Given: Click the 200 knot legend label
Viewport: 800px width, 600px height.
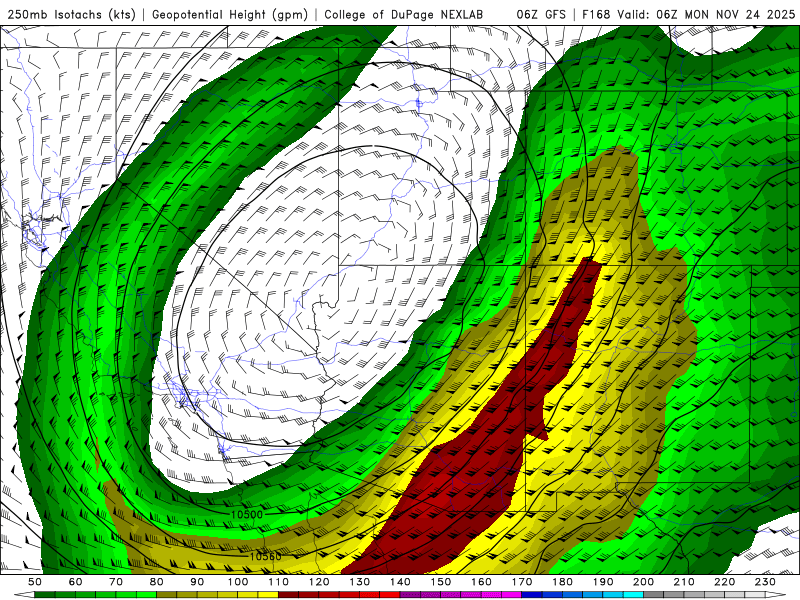Looking at the screenshot, I should pyautogui.click(x=643, y=582).
